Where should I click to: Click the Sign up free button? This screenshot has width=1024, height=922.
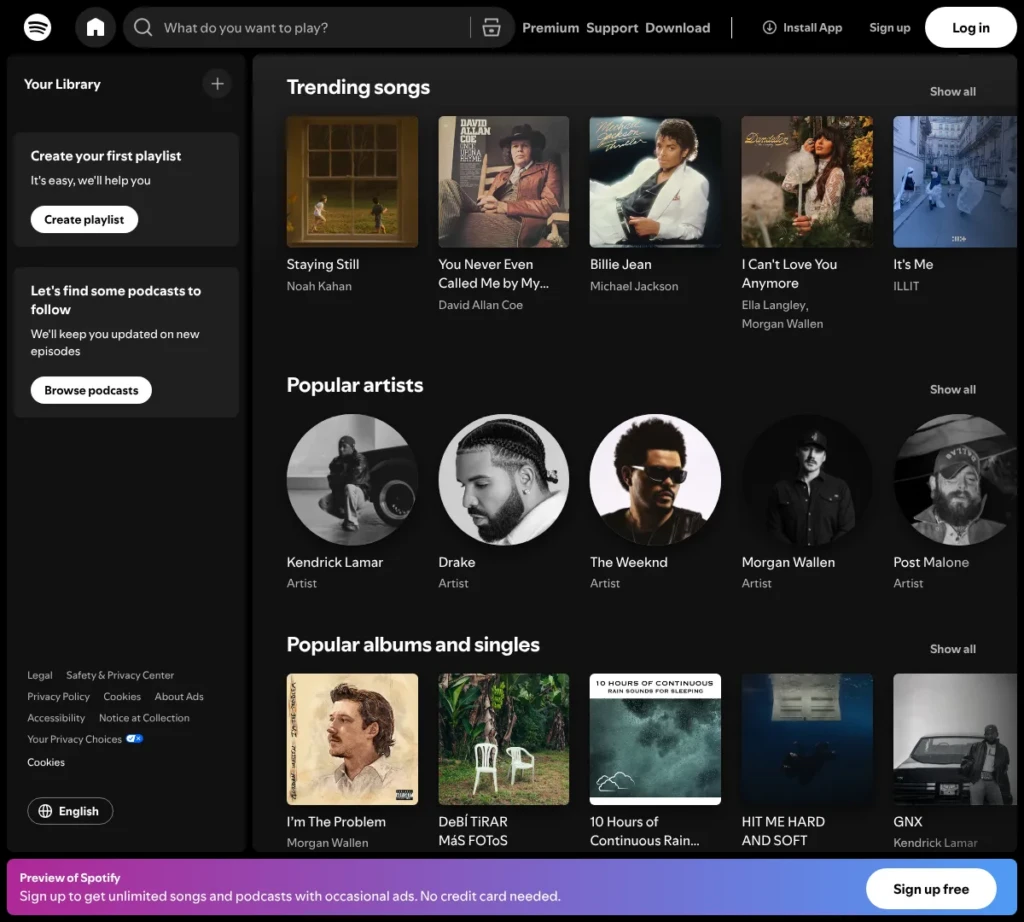coord(931,889)
